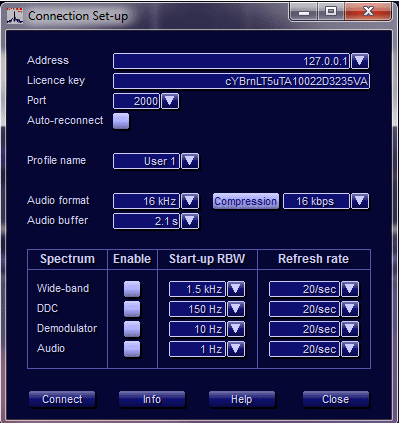The height and width of the screenshot is (423, 399).
Task: Open Audio Refresh rate dropdown
Action: tap(350, 349)
